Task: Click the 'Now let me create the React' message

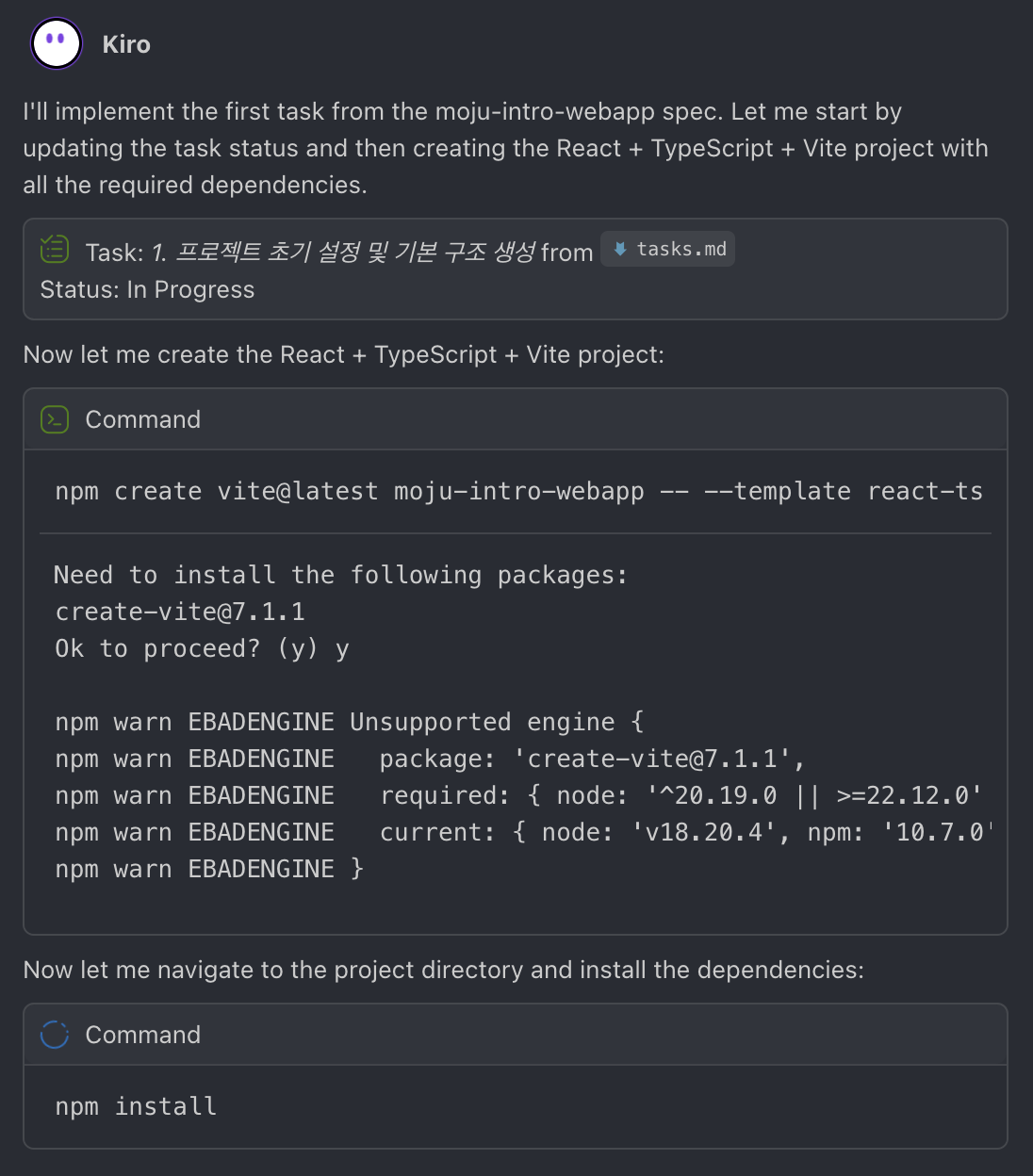Action: point(343,355)
